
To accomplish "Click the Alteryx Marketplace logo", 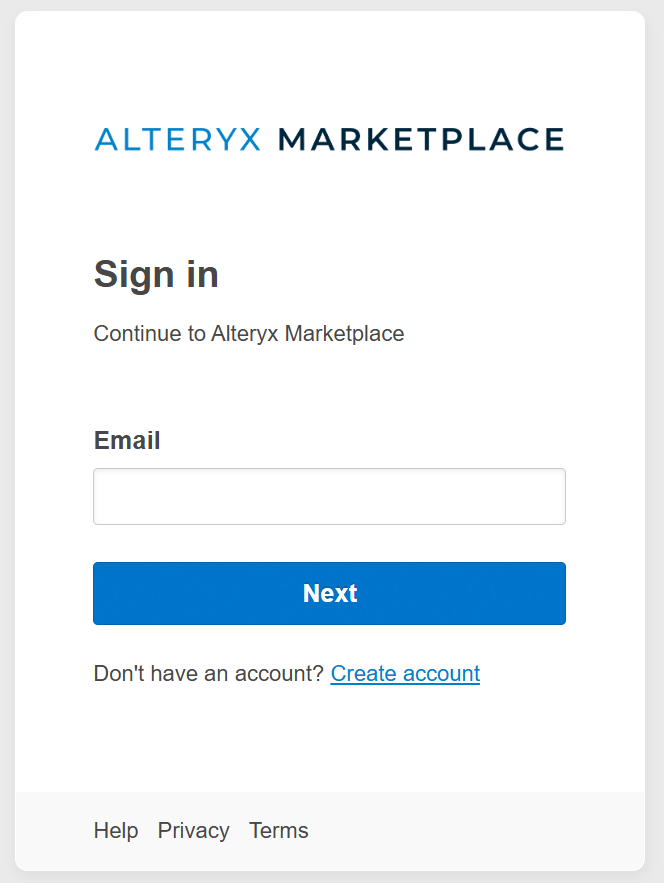I will pyautogui.click(x=329, y=139).
